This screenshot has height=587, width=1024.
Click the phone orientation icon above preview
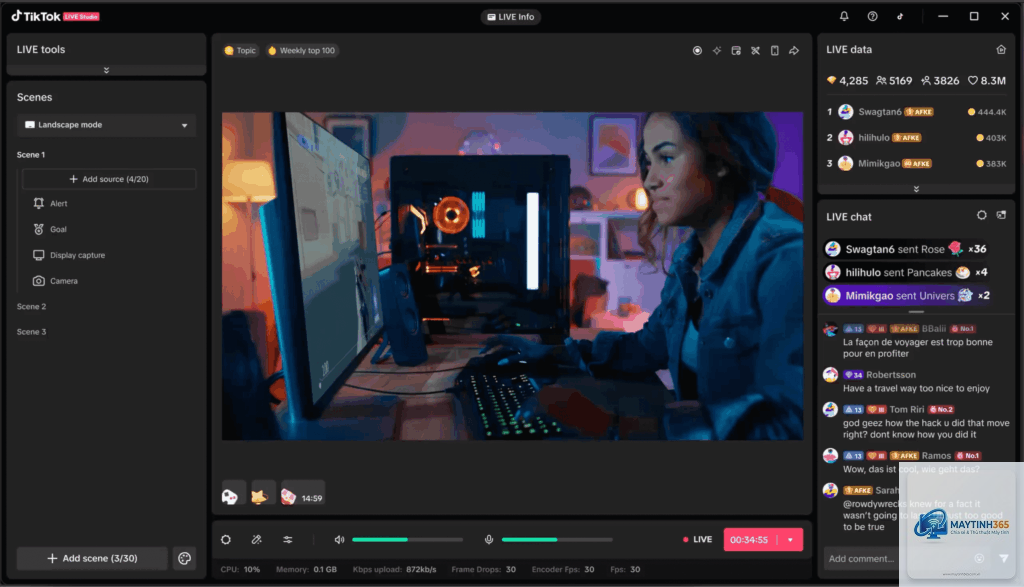775,50
